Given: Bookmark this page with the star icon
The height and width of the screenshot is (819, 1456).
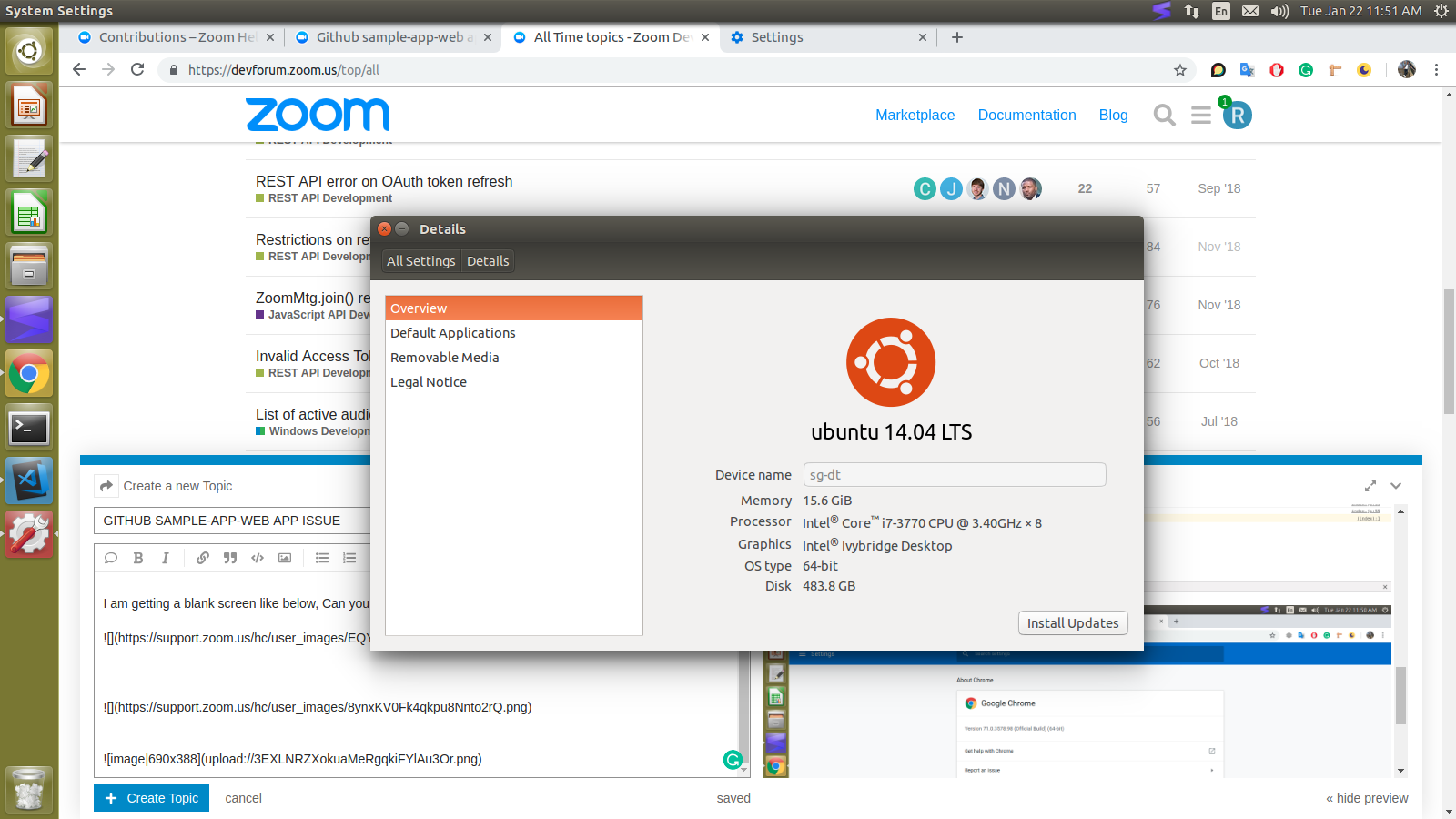Looking at the screenshot, I should pyautogui.click(x=1180, y=70).
